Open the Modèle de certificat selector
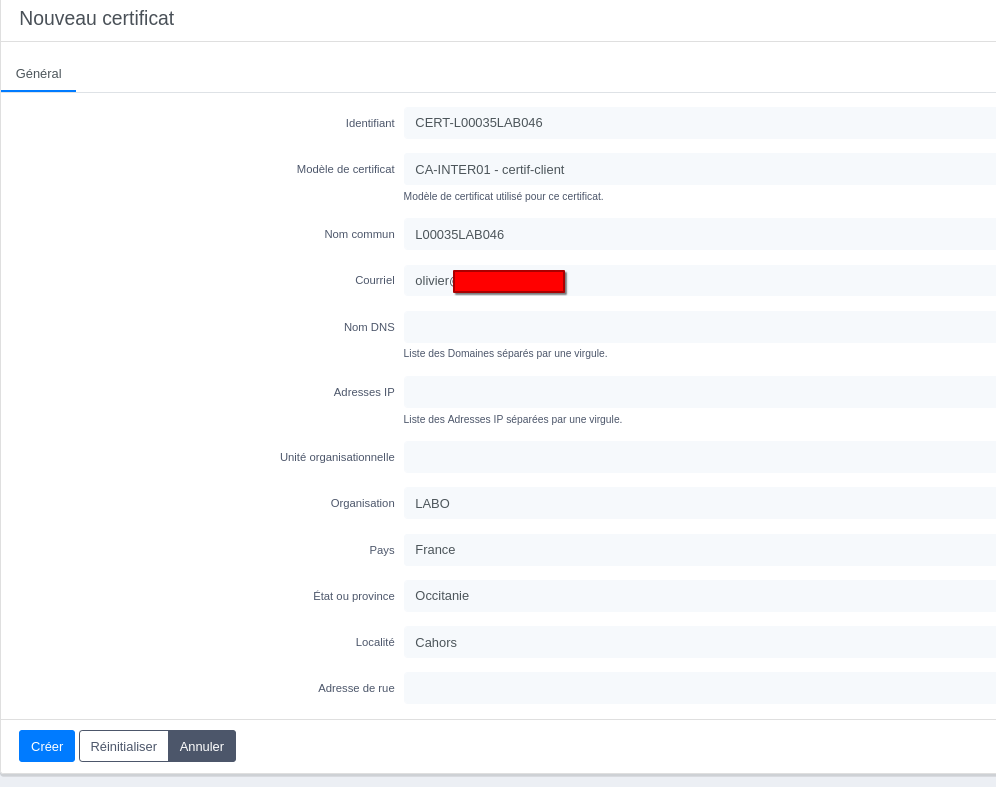Viewport: 996px width, 787px height. (699, 170)
